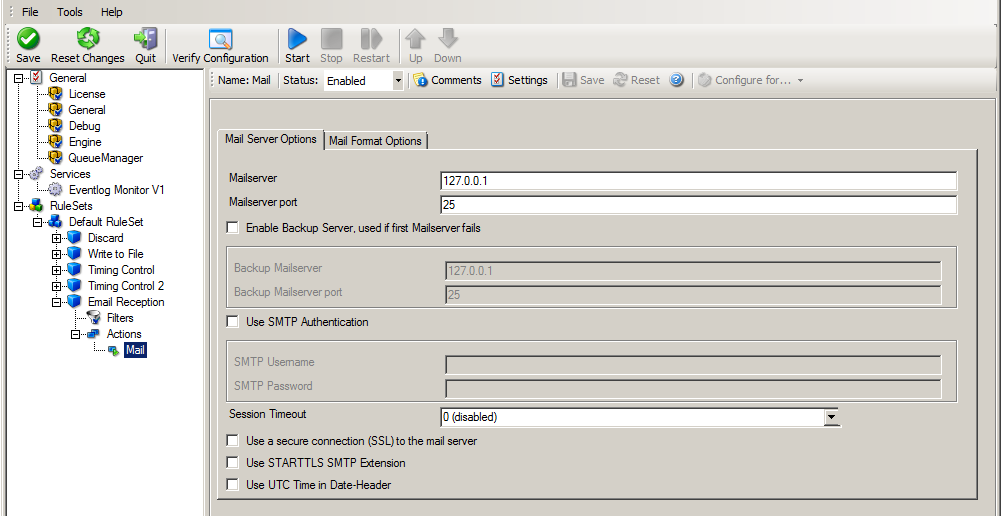Click the green Save icon in toolbar

point(28,40)
